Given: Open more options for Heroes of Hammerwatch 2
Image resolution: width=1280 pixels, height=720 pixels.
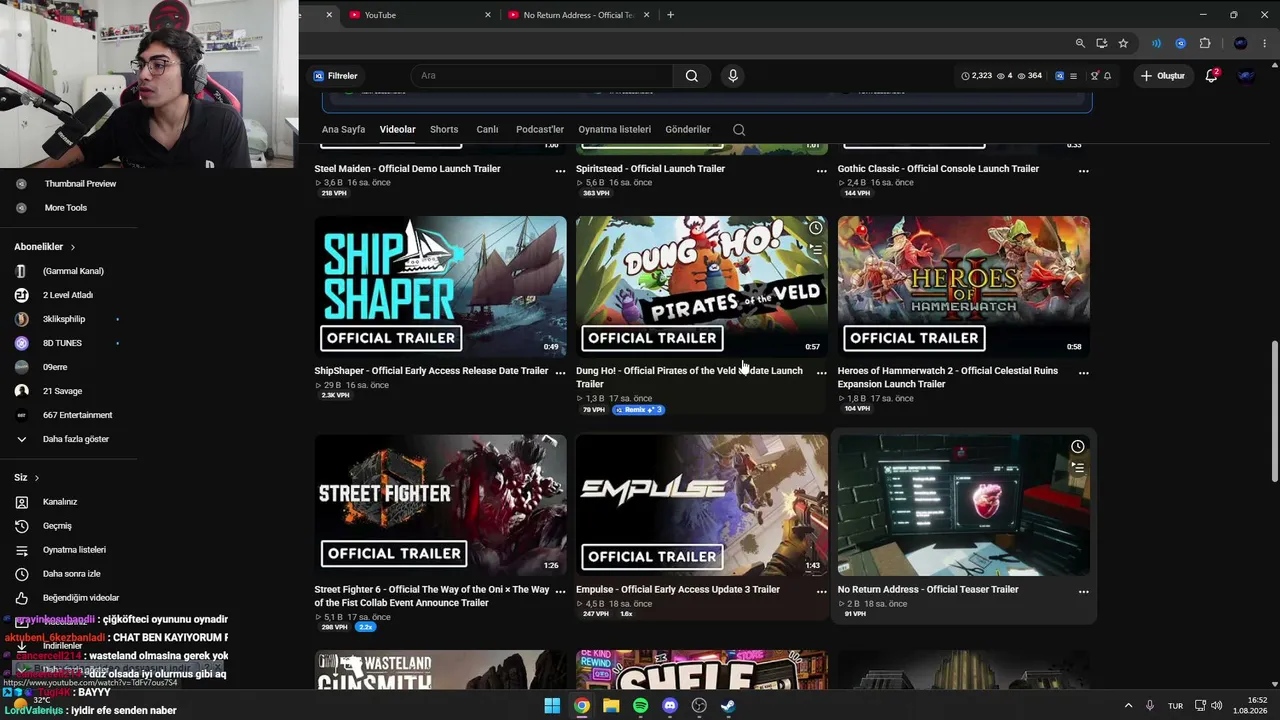Looking at the screenshot, I should coord(1084,372).
